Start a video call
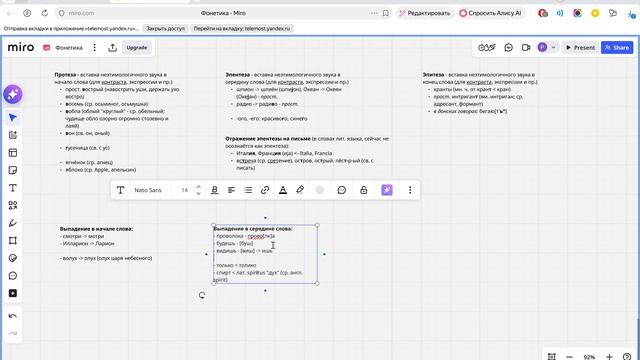This screenshot has width=640, height=360. [526, 48]
